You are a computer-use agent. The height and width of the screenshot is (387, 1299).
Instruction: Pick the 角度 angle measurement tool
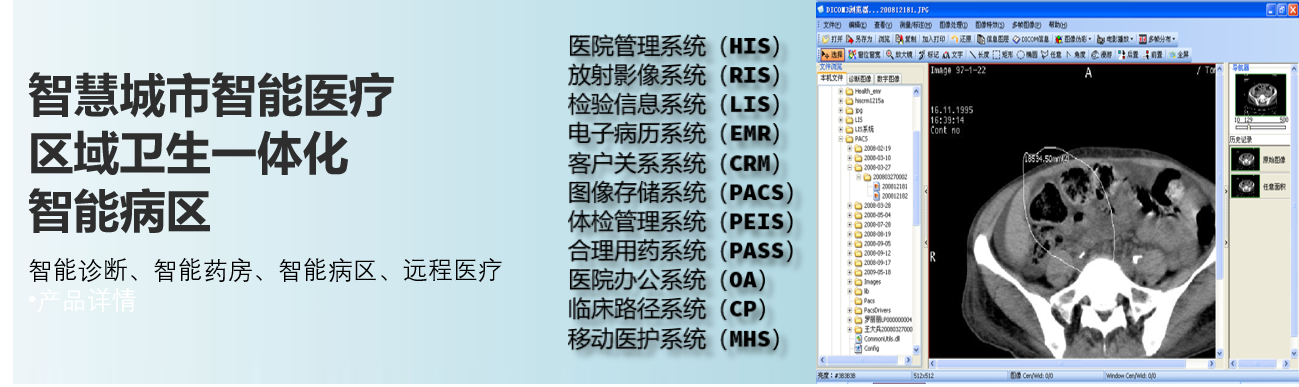click(x=1075, y=55)
